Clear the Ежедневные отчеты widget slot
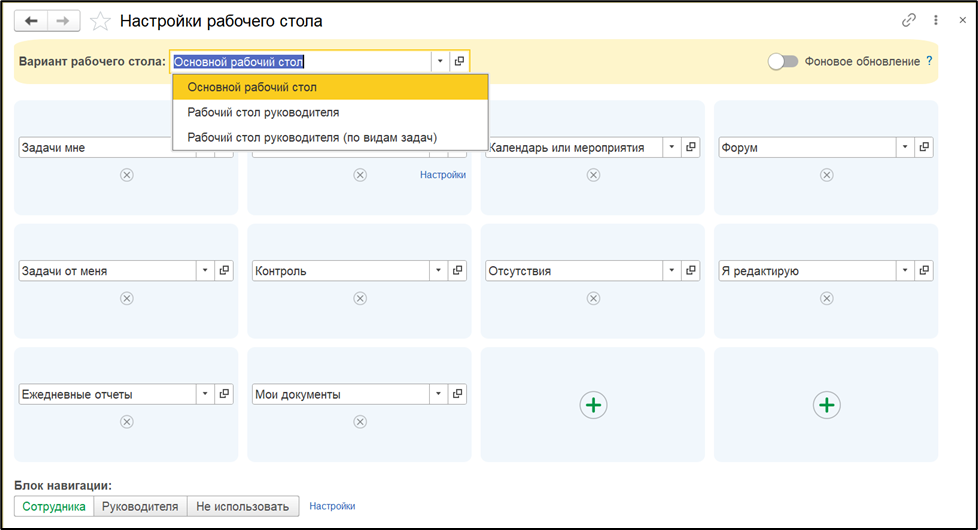The image size is (978, 530). pos(127,422)
